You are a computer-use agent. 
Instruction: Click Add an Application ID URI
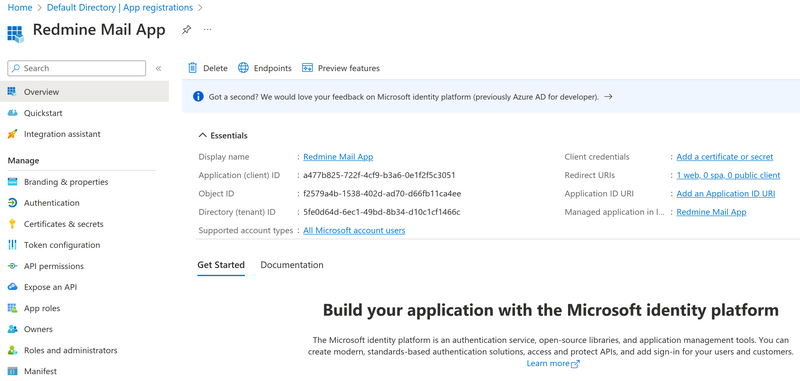[x=726, y=194]
